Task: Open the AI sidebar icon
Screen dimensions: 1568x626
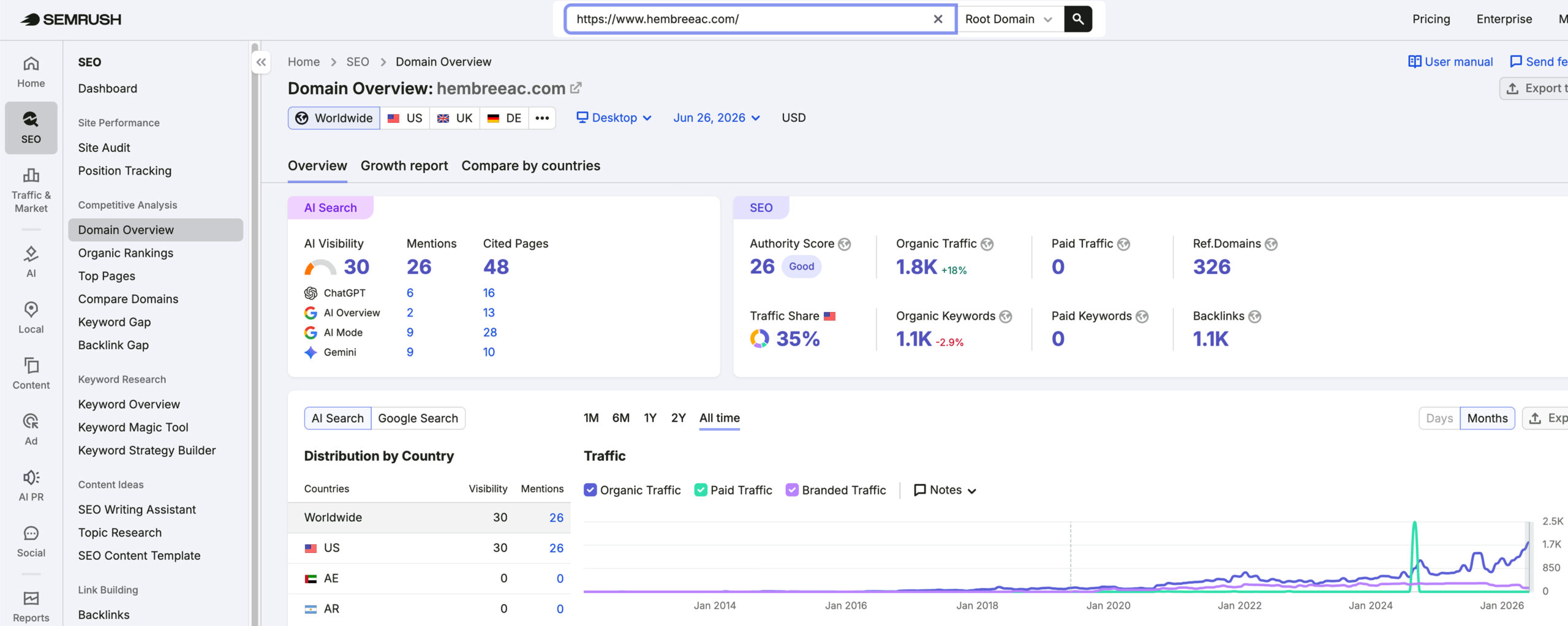Action: (31, 262)
